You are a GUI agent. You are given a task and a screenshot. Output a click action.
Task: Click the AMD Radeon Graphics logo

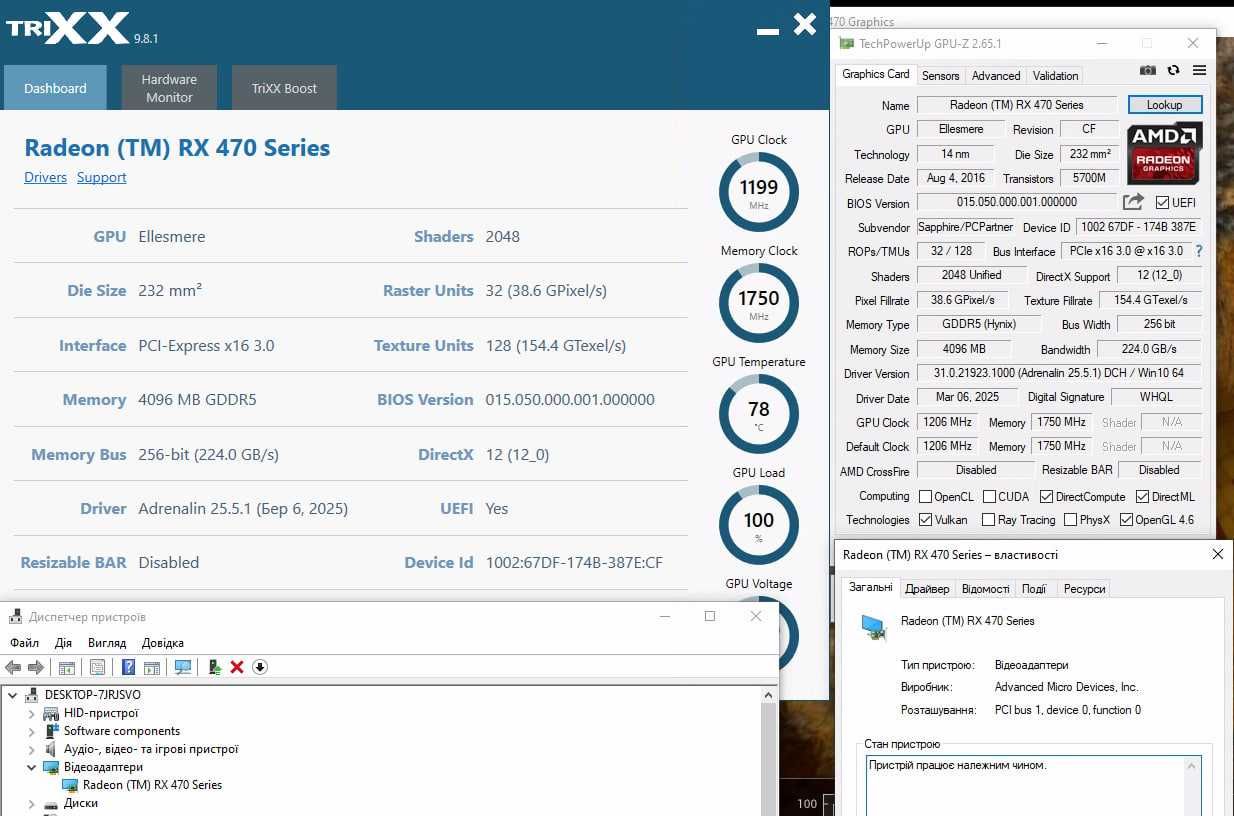point(1164,153)
